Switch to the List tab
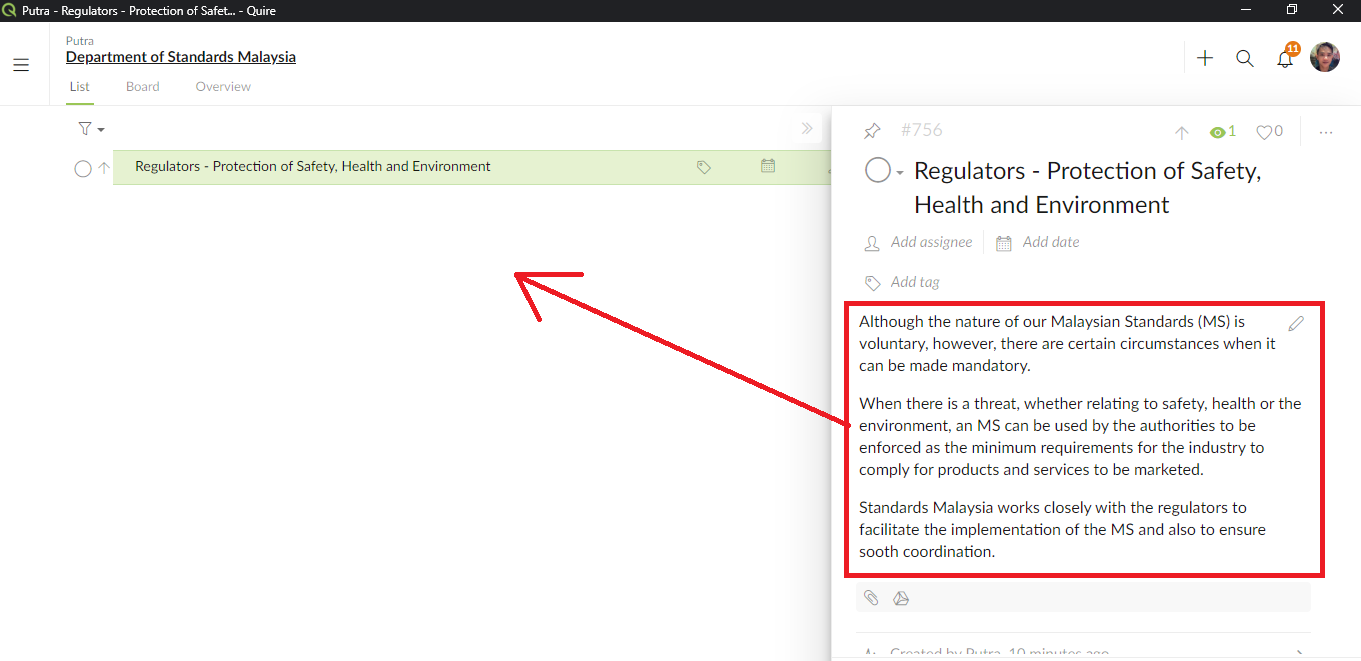The width and height of the screenshot is (1361, 661). click(x=79, y=87)
